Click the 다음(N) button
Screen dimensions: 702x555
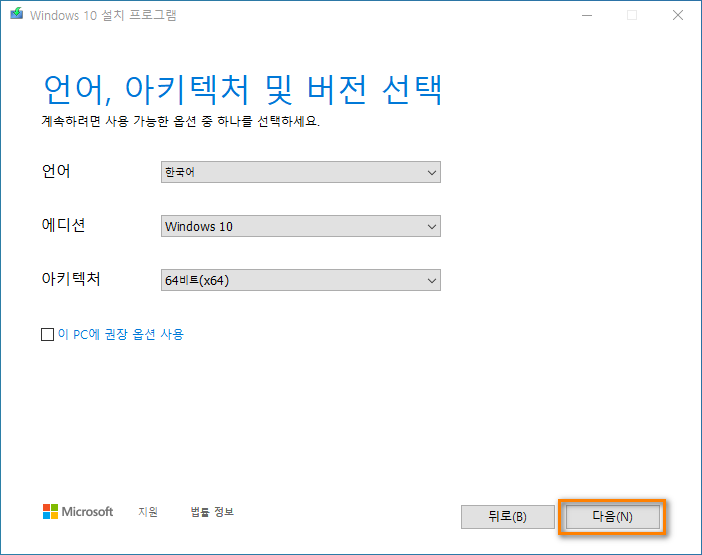pyautogui.click(x=612, y=517)
